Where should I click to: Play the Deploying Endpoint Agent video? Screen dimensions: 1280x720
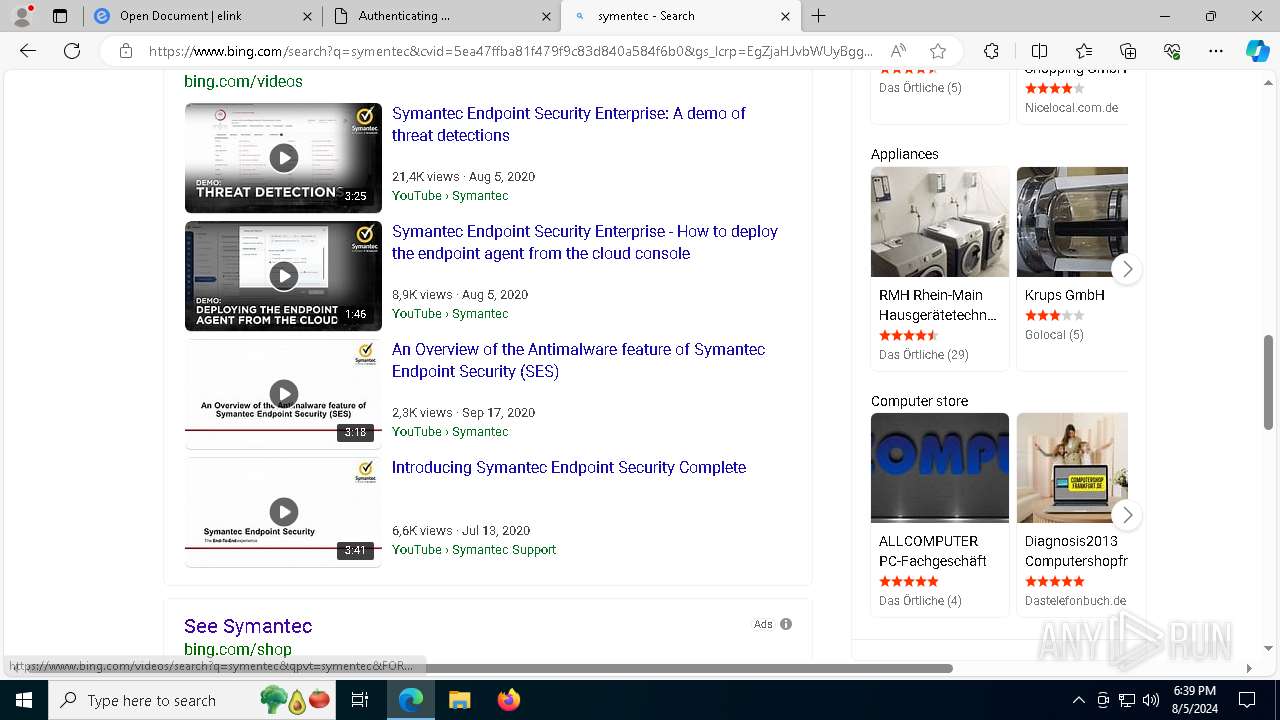(x=283, y=276)
